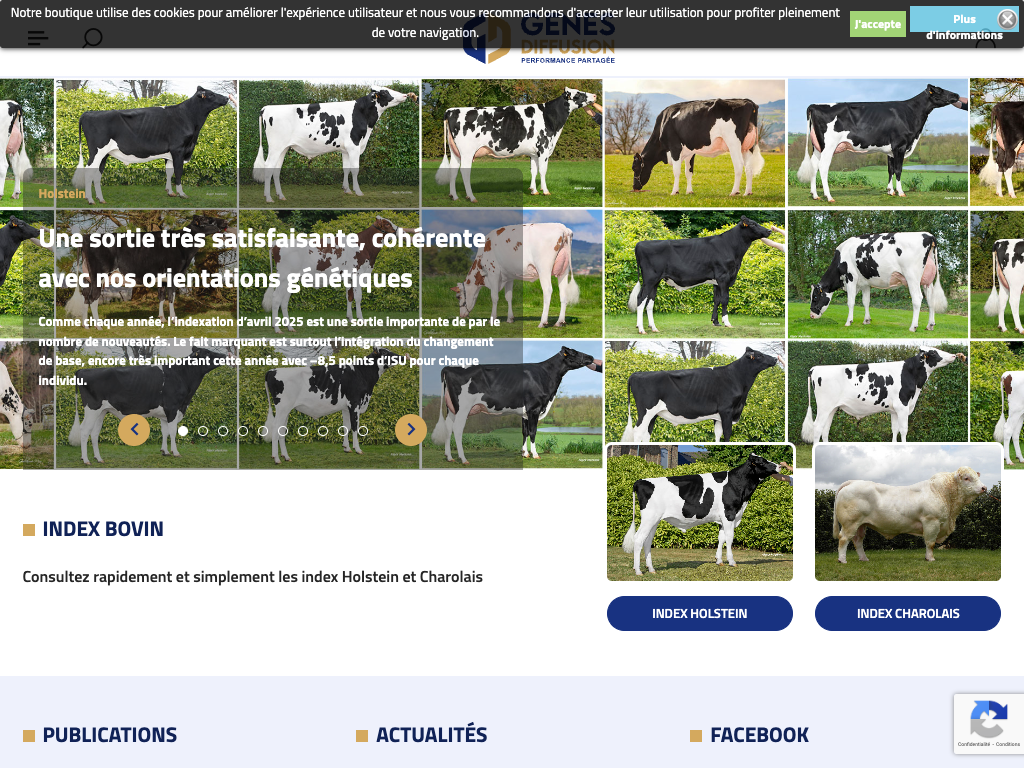Advance carousel with next arrow
1024x768 pixels.
click(411, 430)
